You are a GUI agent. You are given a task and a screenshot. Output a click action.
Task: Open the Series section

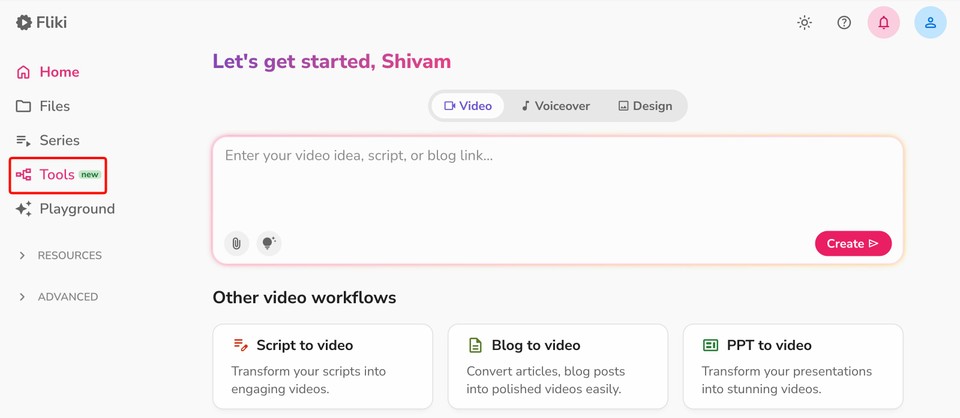[x=59, y=140]
